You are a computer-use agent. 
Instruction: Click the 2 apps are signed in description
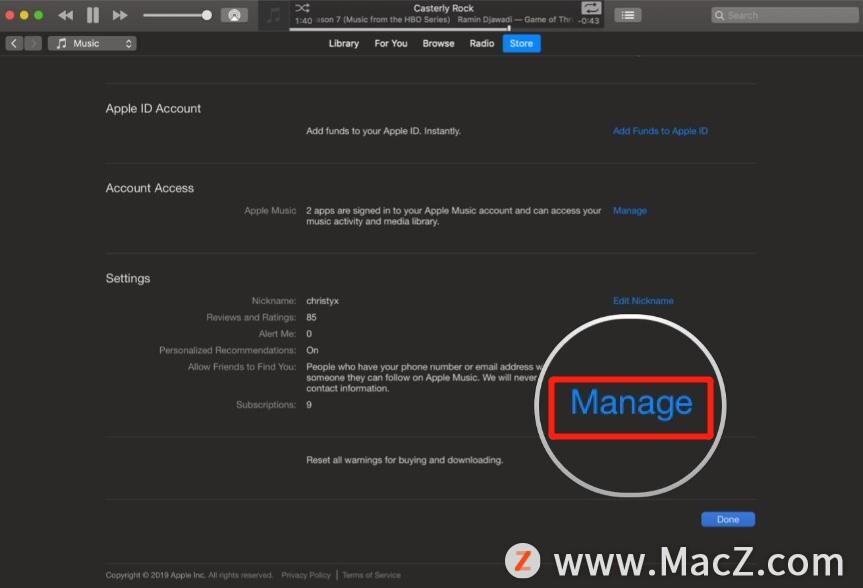pyautogui.click(x=454, y=216)
